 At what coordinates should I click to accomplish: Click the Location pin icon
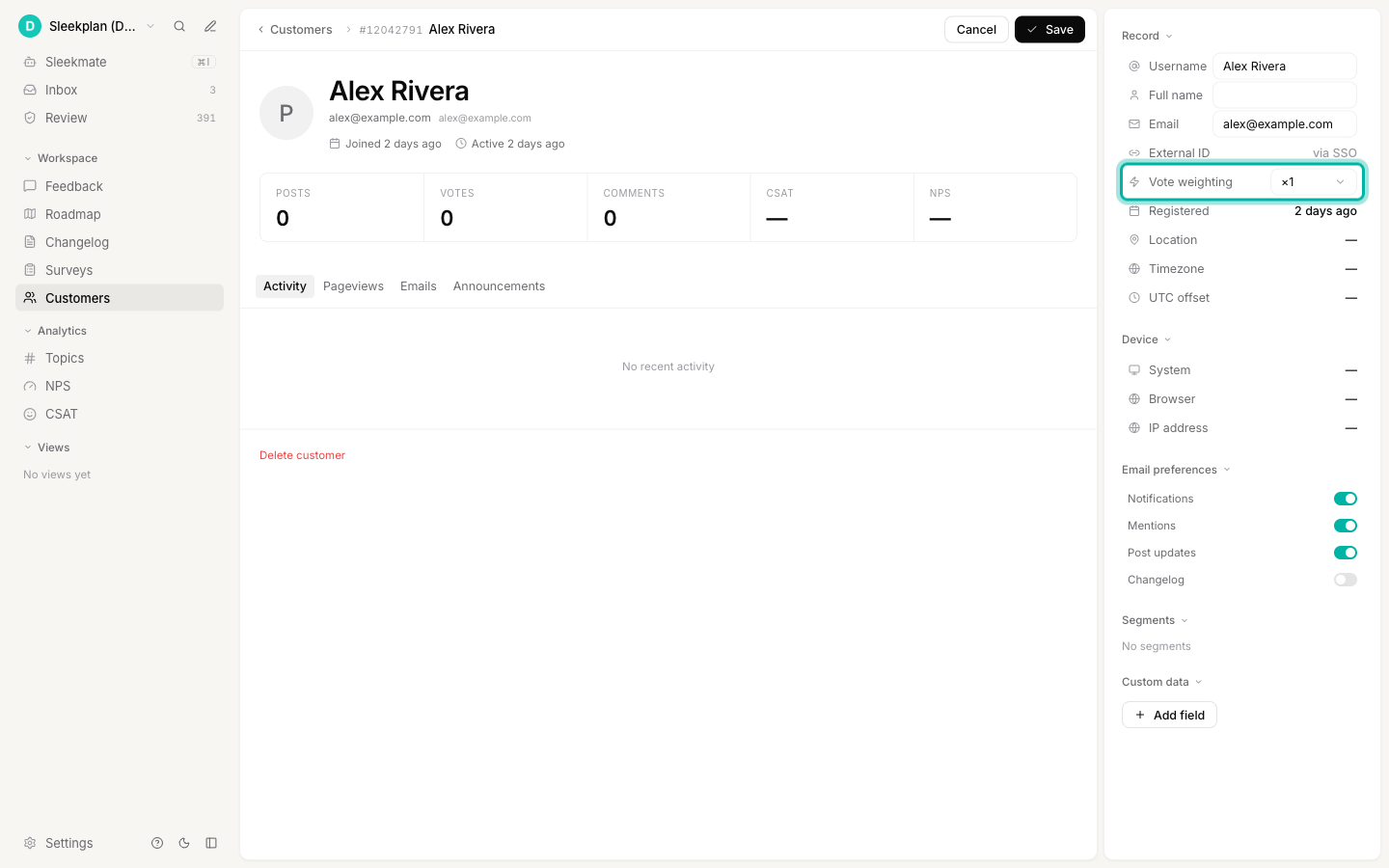(1134, 240)
